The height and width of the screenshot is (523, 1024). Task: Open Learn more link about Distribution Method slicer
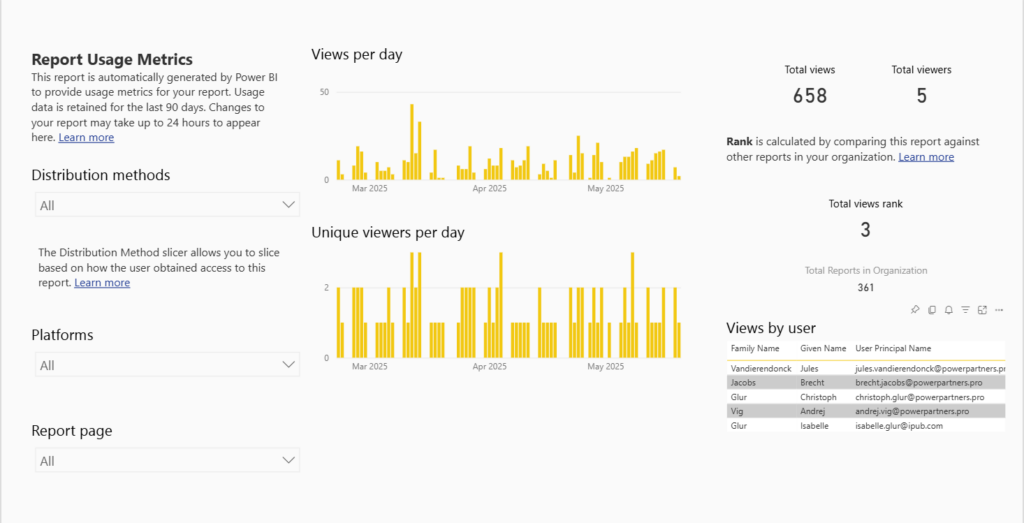(102, 283)
